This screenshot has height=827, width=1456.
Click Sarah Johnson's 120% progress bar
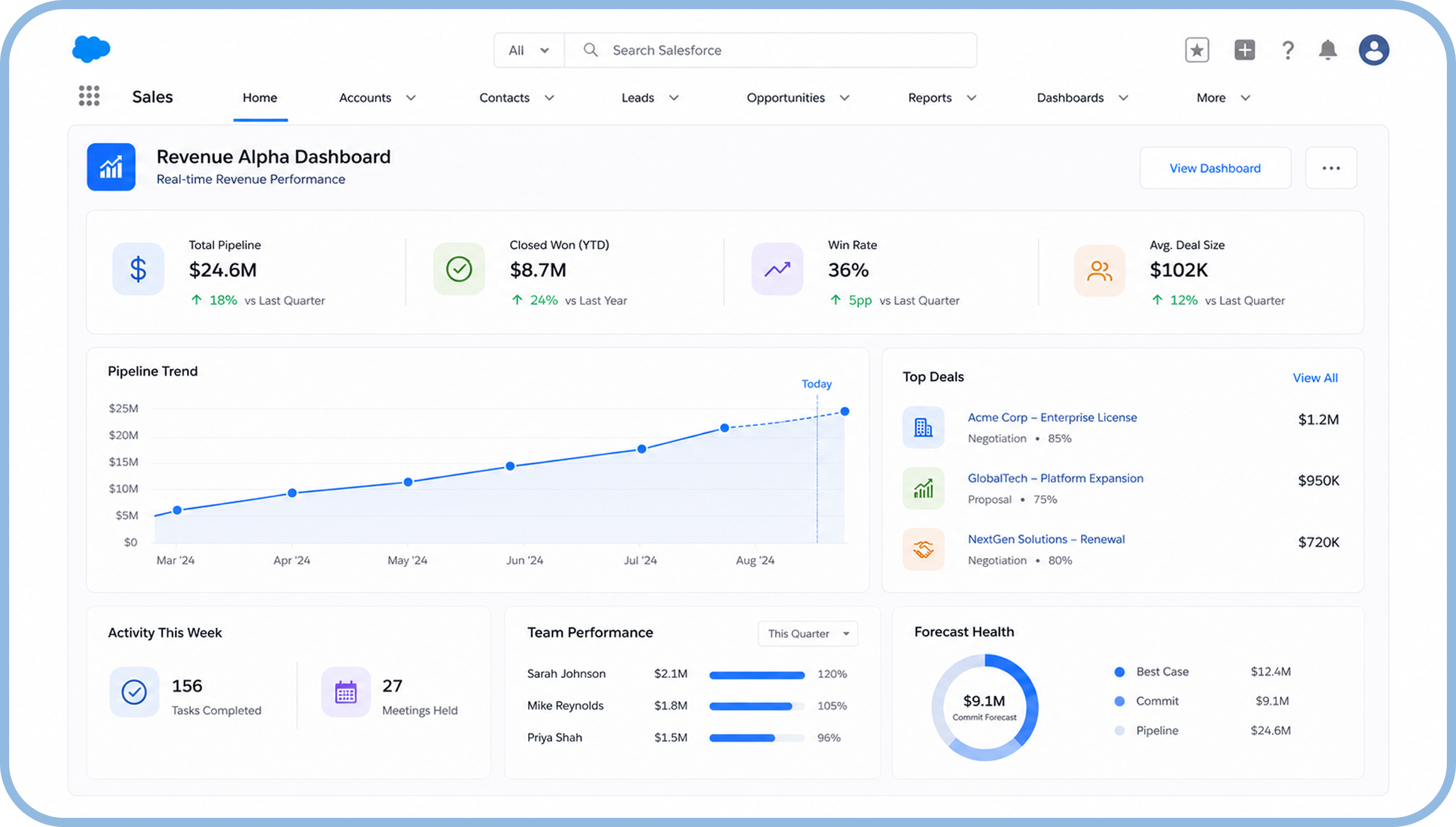(x=757, y=675)
